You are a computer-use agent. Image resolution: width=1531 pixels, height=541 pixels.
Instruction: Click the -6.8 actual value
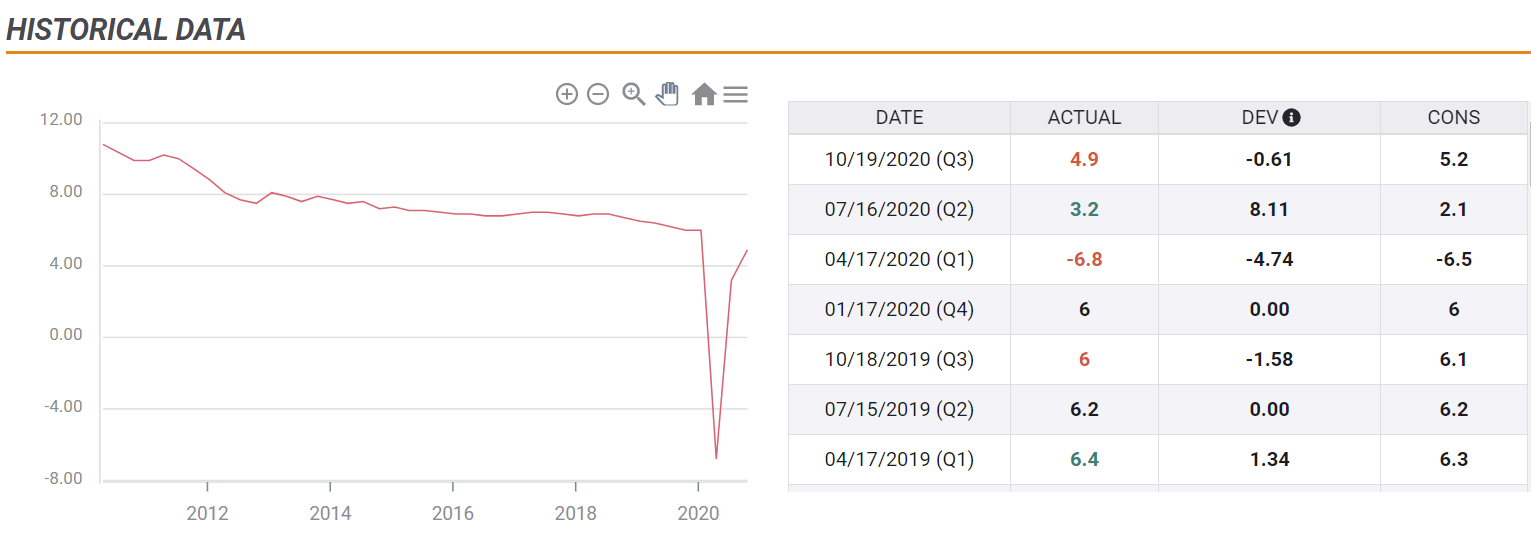click(1084, 259)
